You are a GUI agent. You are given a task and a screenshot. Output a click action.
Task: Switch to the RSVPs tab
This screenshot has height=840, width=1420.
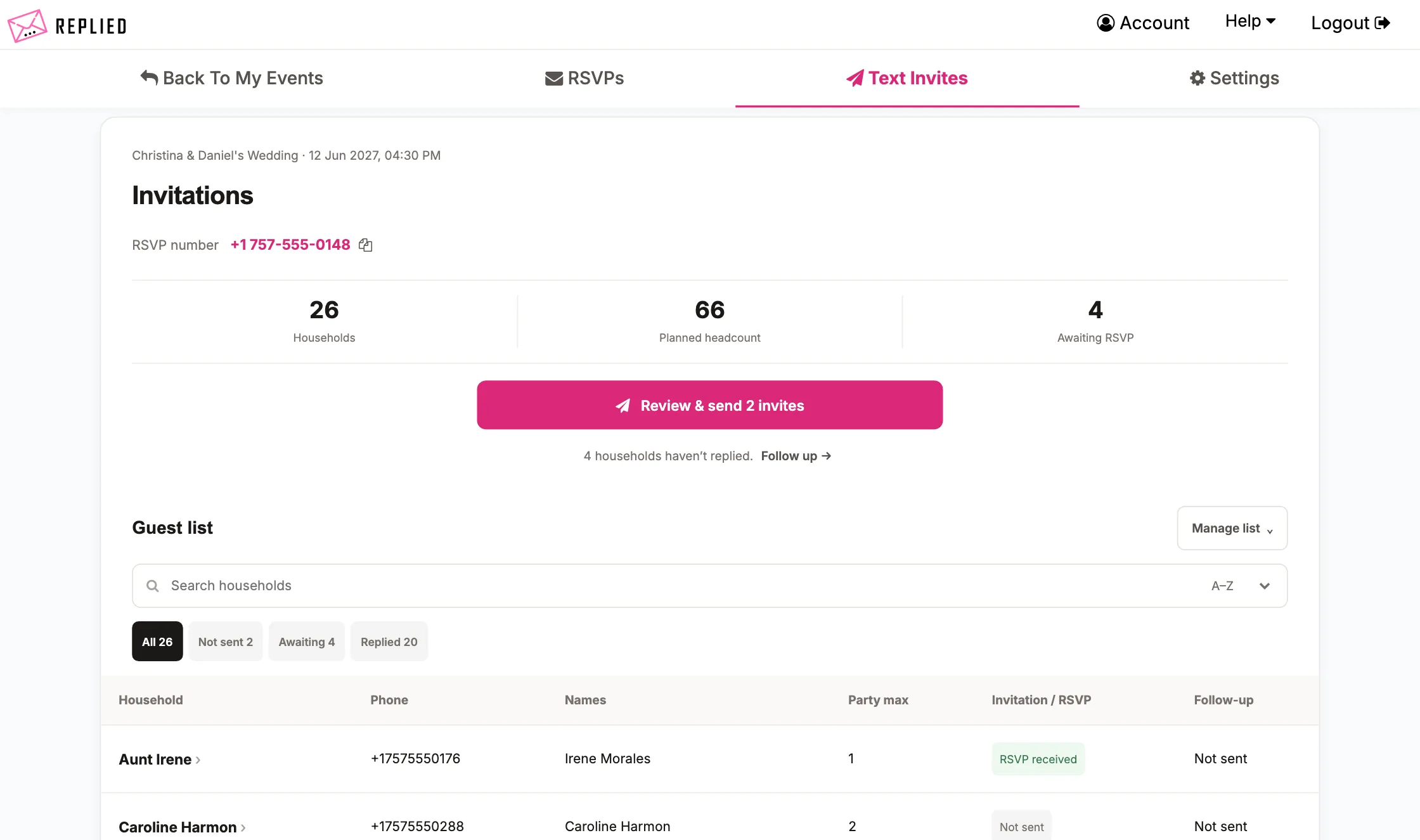click(584, 78)
